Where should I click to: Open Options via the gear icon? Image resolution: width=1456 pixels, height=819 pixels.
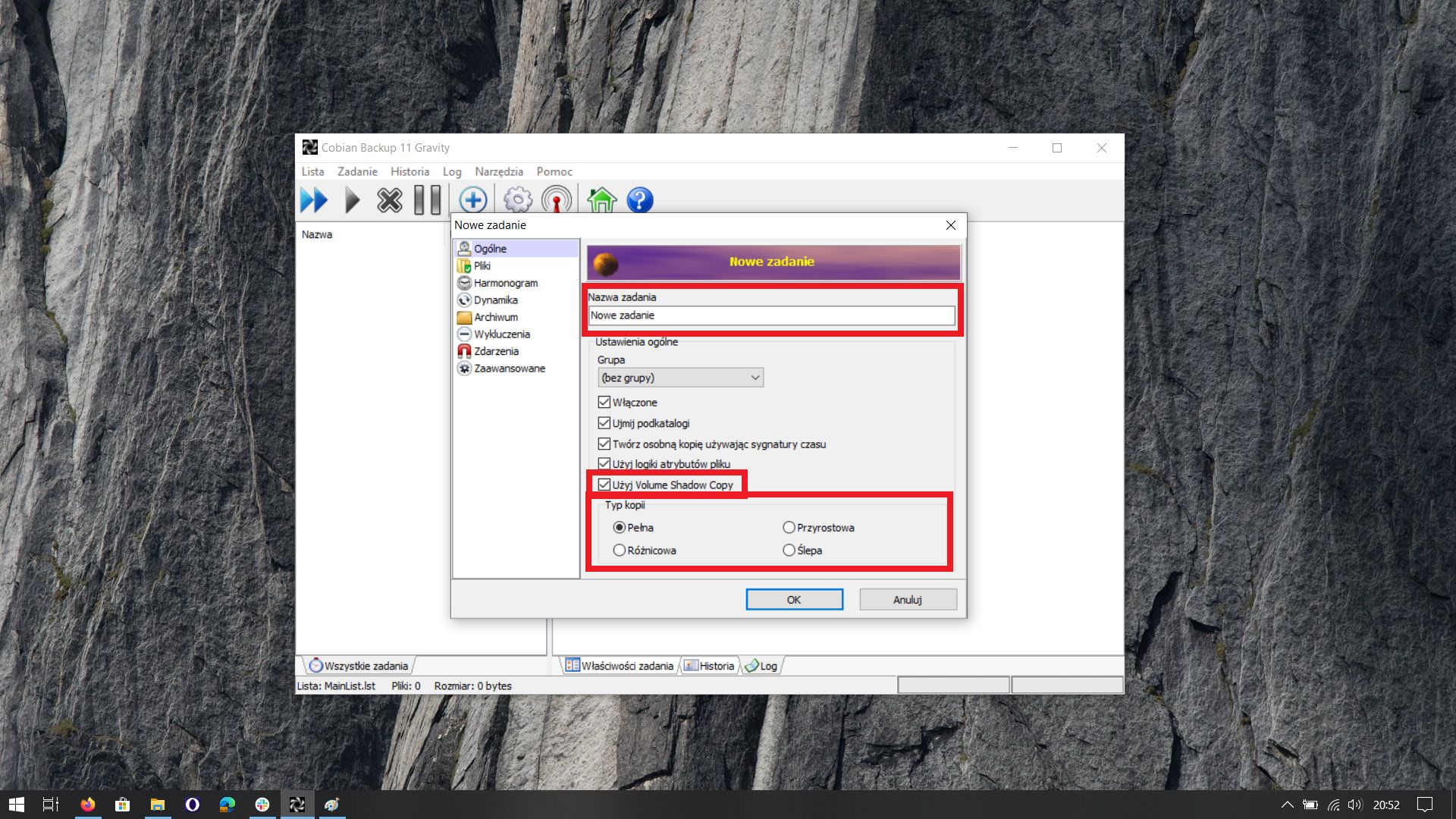[x=518, y=201]
